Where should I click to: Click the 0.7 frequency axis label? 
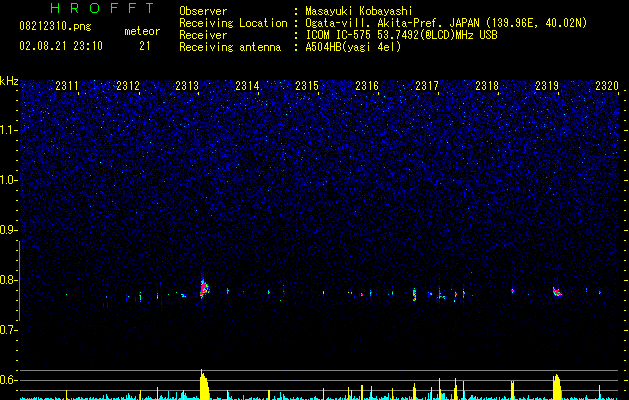click(x=9, y=330)
